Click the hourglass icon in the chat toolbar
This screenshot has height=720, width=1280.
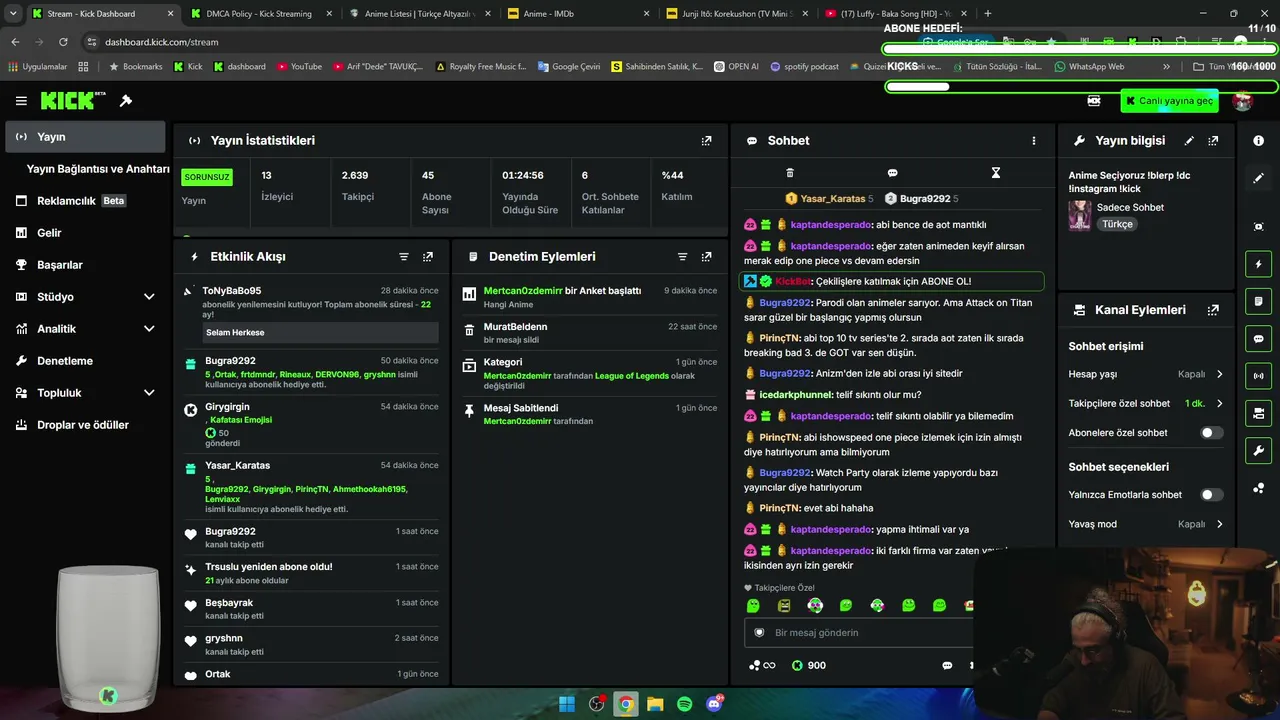996,173
